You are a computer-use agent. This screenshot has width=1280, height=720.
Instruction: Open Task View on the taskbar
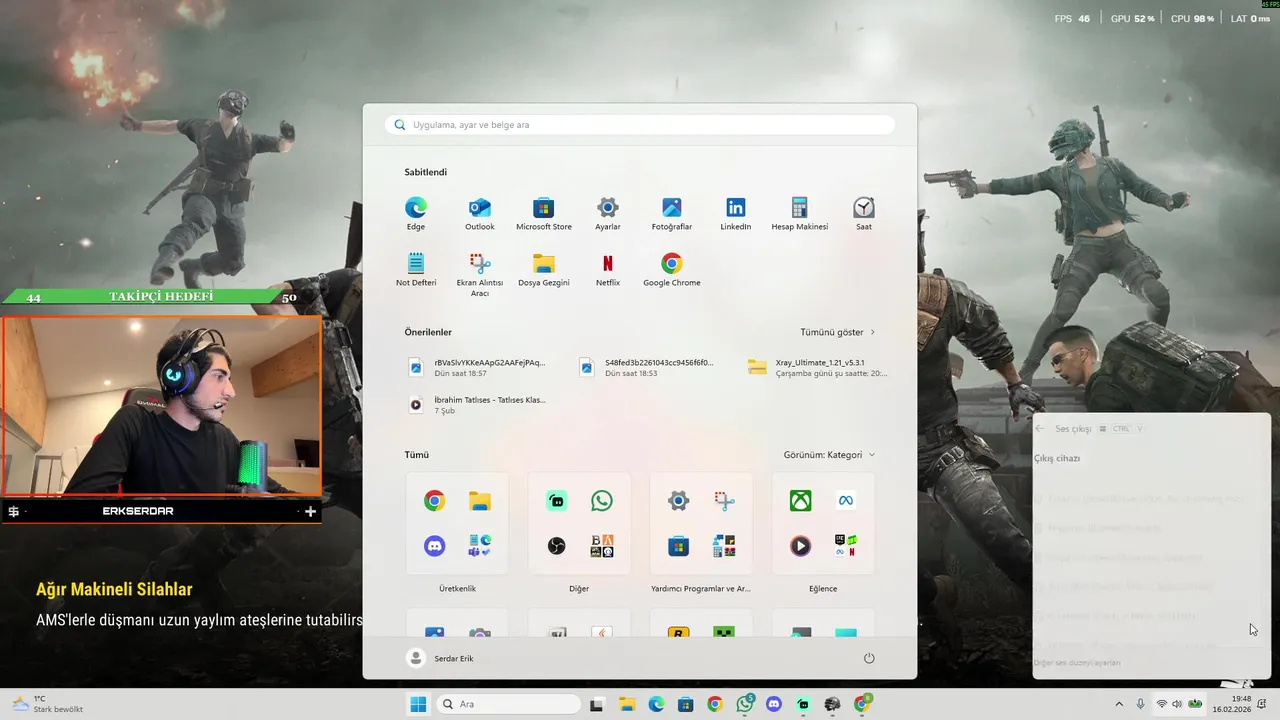(597, 704)
